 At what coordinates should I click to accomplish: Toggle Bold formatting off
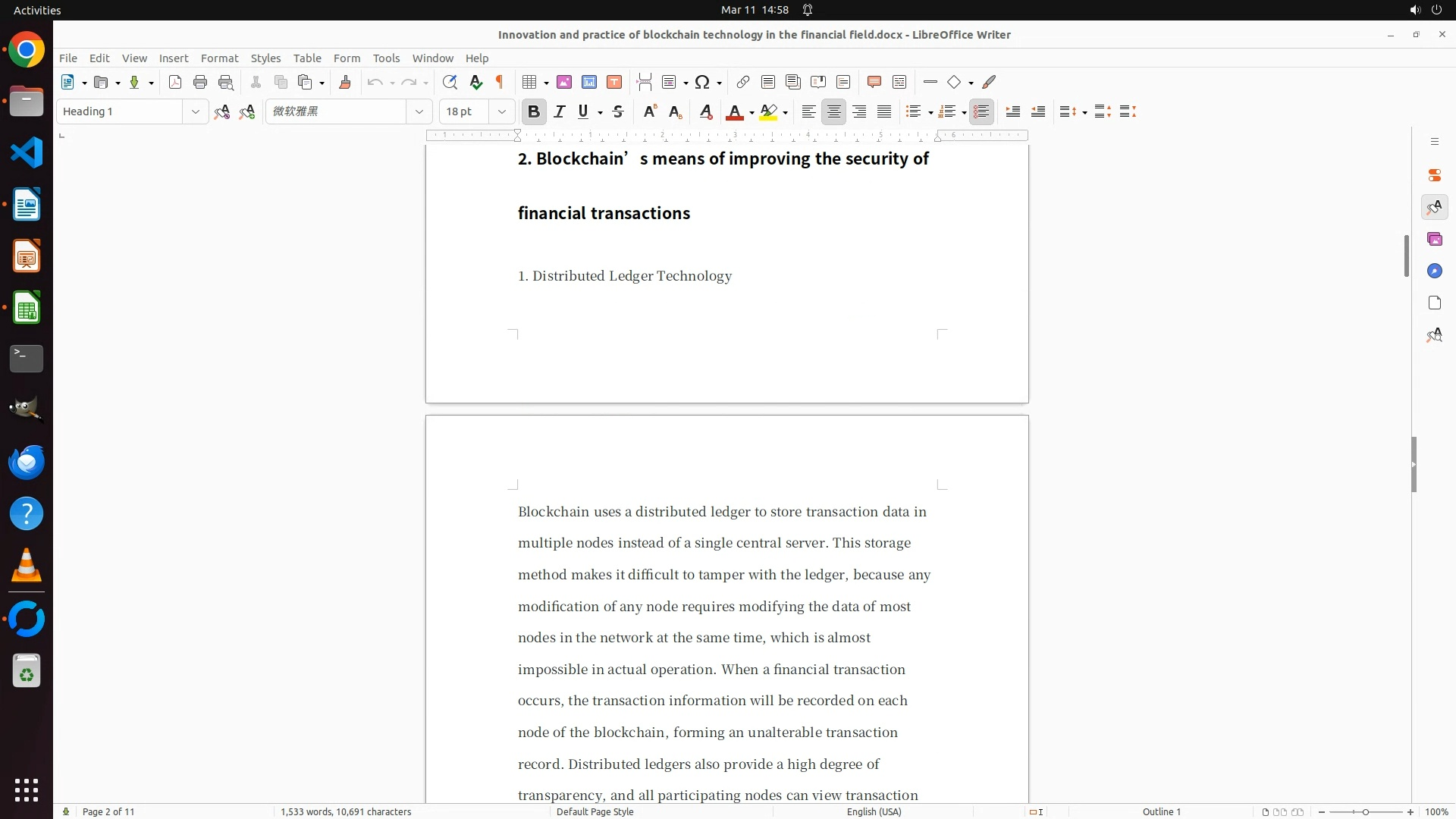coord(534,111)
